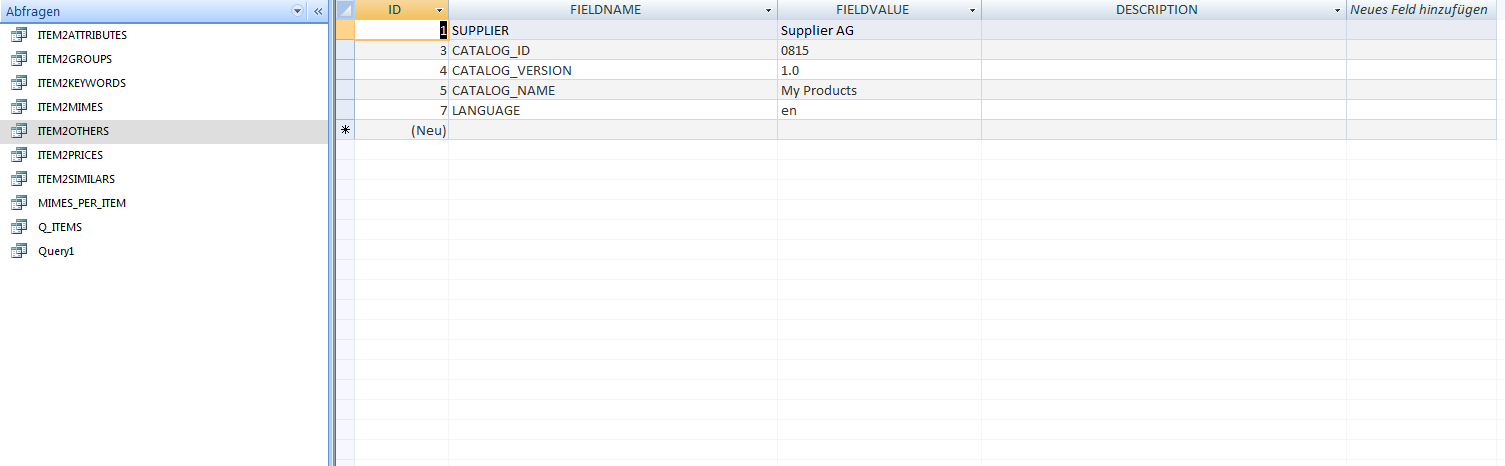Click the ITEM2KEYWORDS query icon
The height and width of the screenshot is (466, 1505).
(18, 83)
